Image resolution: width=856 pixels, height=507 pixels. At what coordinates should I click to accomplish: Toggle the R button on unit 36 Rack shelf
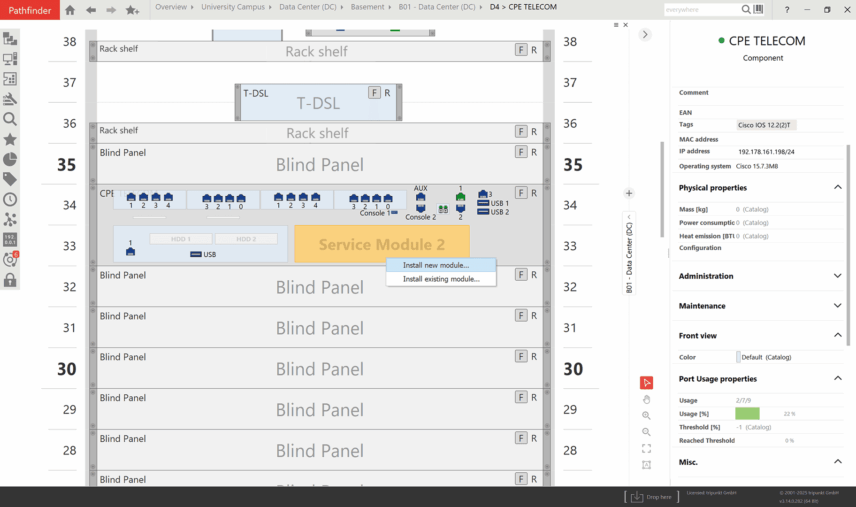coord(534,131)
